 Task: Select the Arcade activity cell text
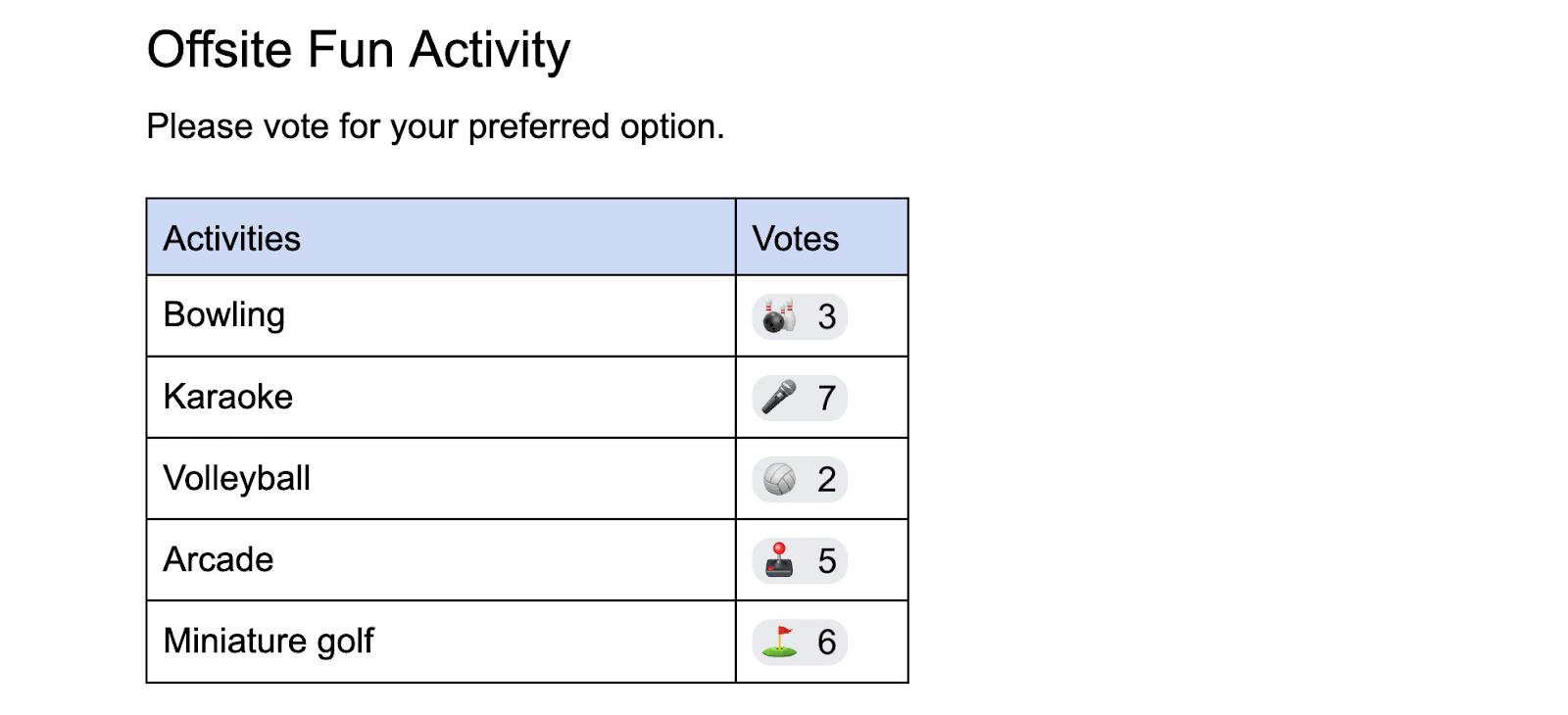click(x=219, y=559)
